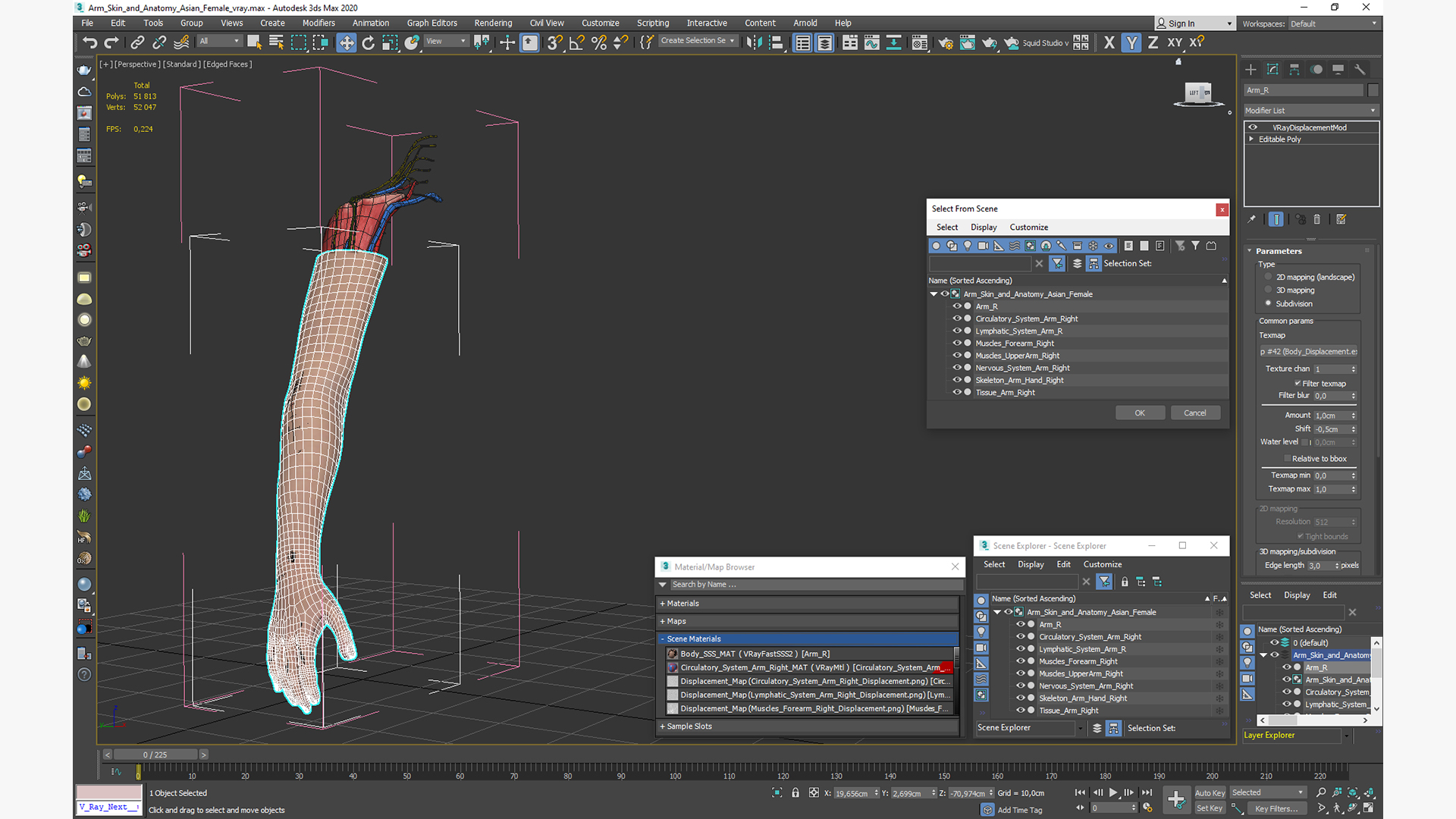Click Cancel in Select From Scene

point(1195,413)
